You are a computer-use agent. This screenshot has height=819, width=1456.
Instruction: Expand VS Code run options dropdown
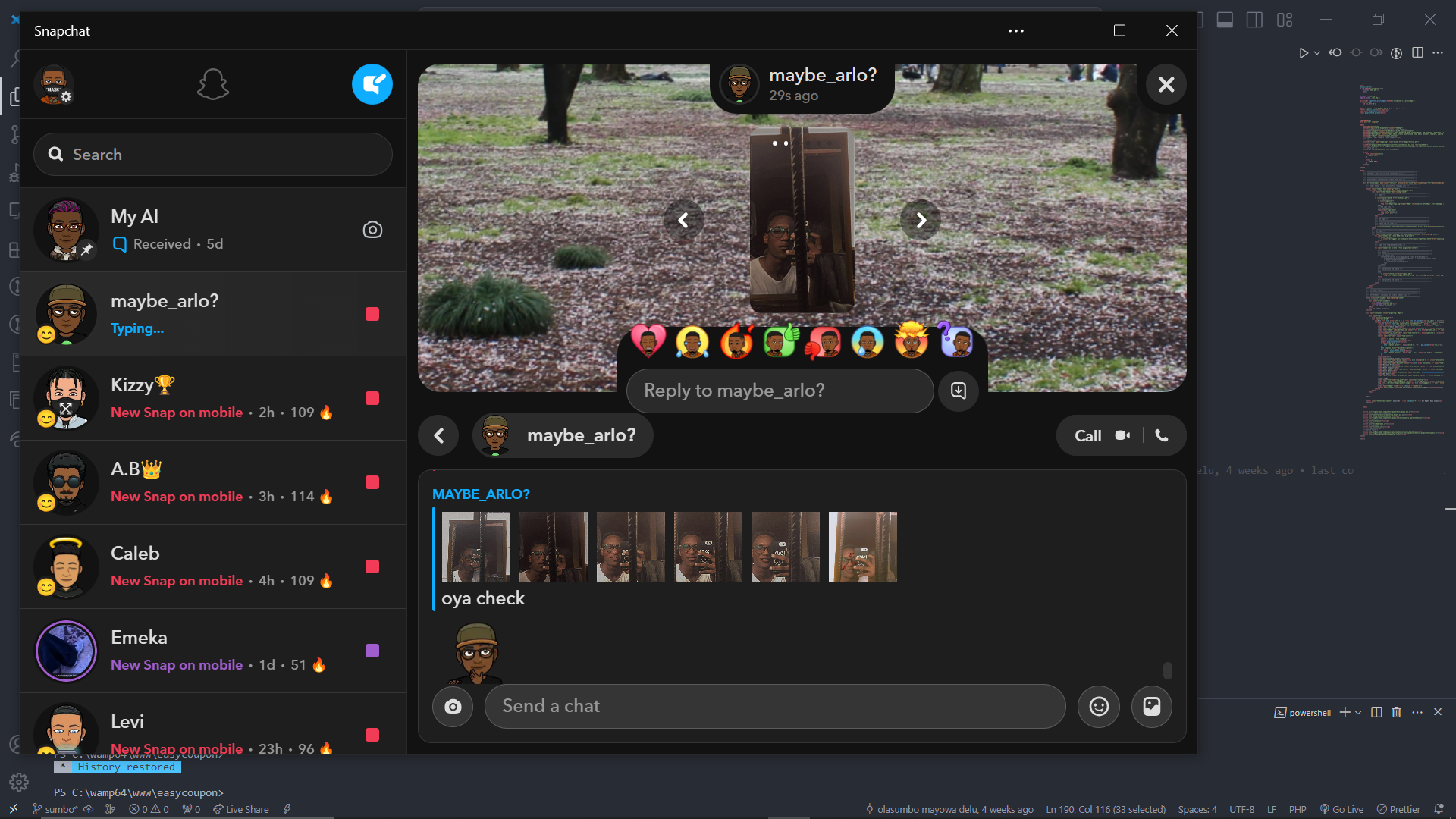pyautogui.click(x=1317, y=52)
